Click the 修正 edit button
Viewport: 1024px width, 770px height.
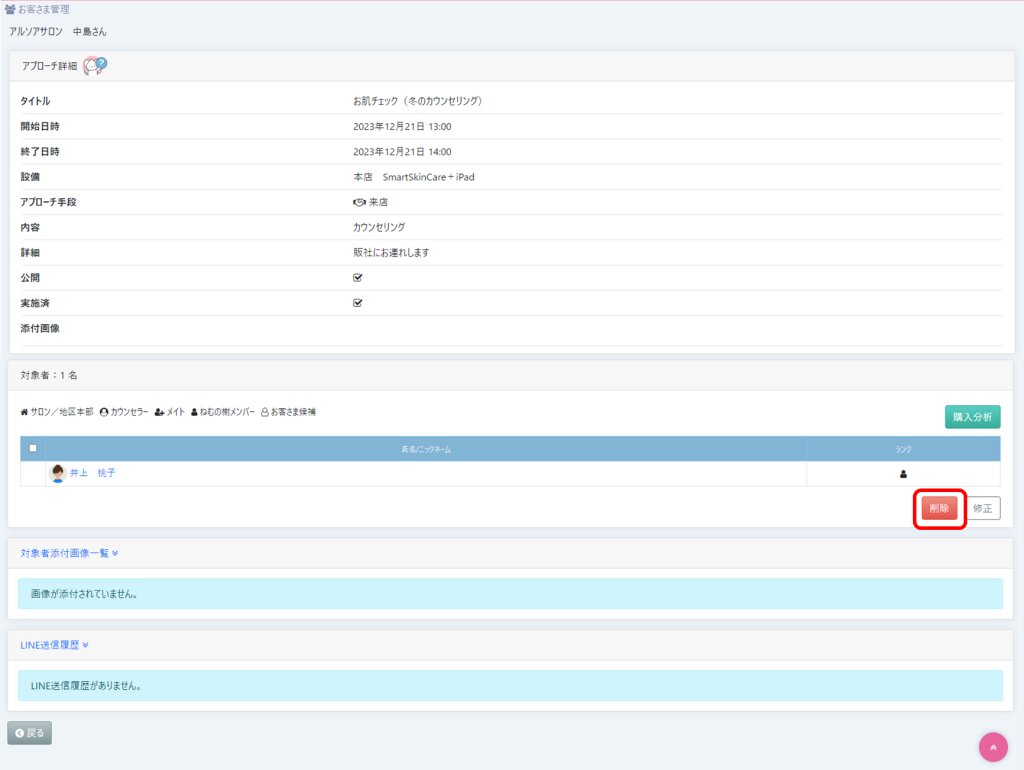982,508
